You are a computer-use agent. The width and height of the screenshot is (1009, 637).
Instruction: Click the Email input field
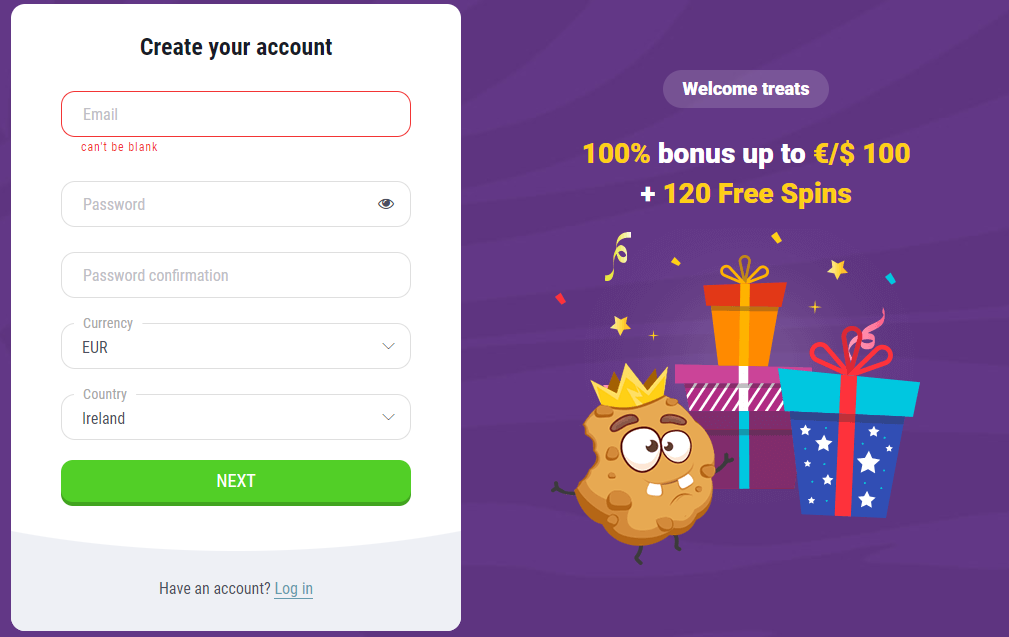(235, 114)
